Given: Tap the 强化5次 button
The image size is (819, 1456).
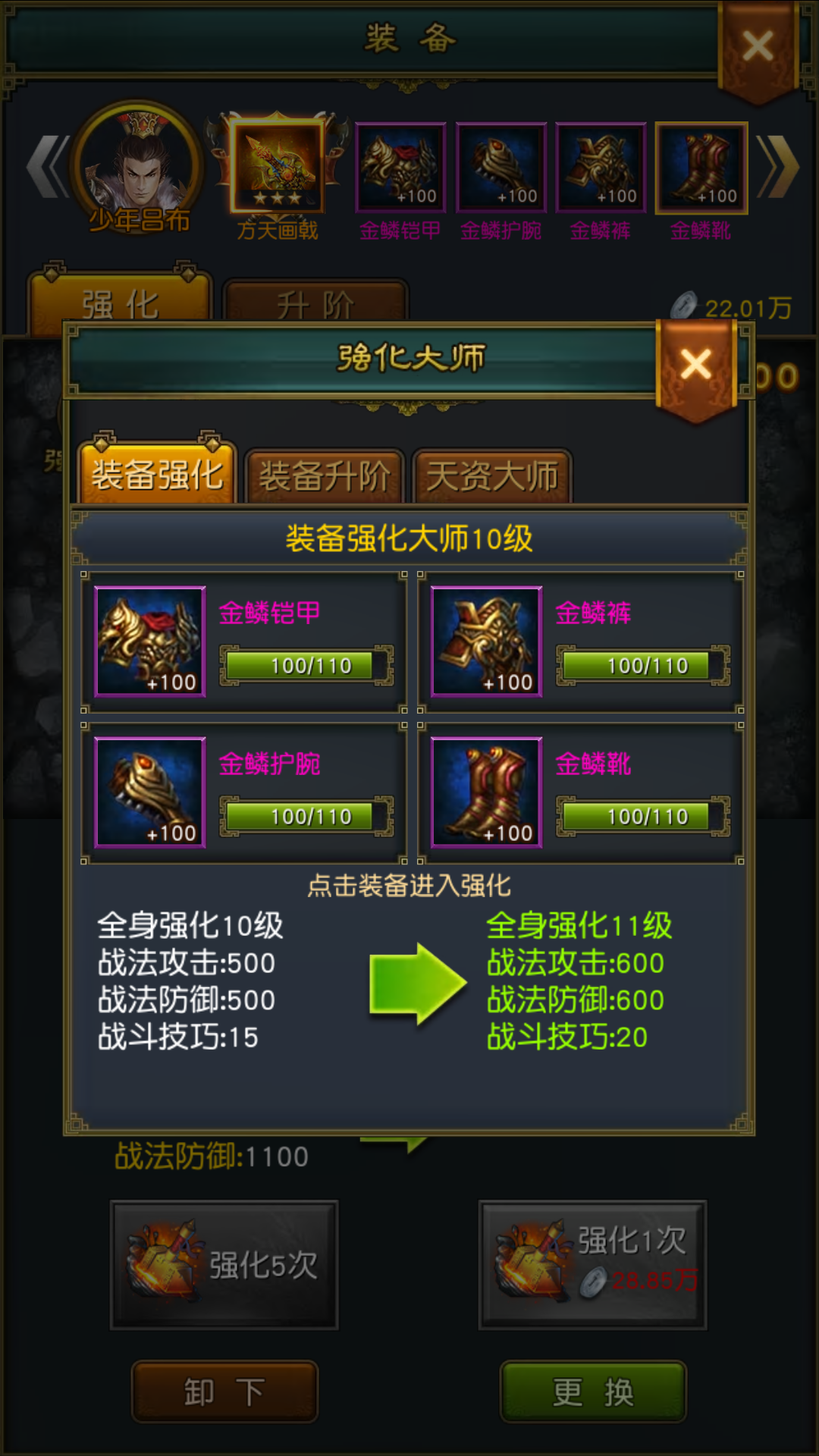Looking at the screenshot, I should pyautogui.click(x=224, y=1265).
